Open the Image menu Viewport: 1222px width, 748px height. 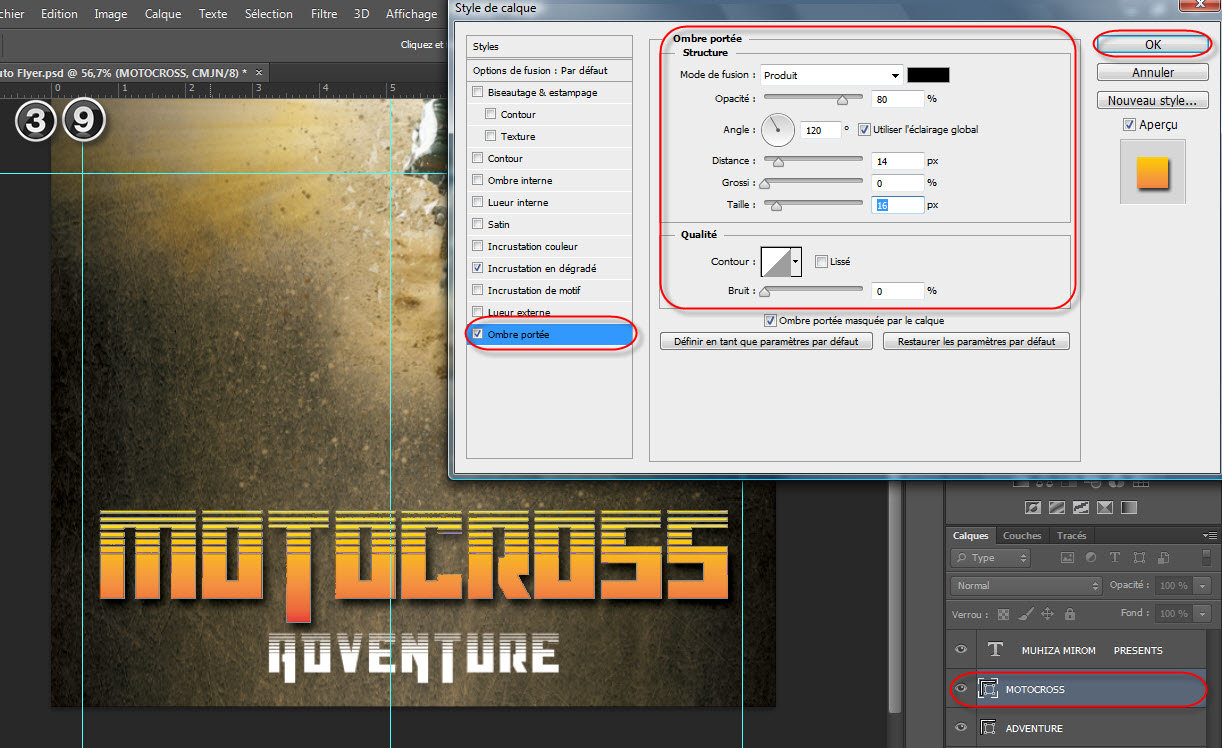point(110,14)
